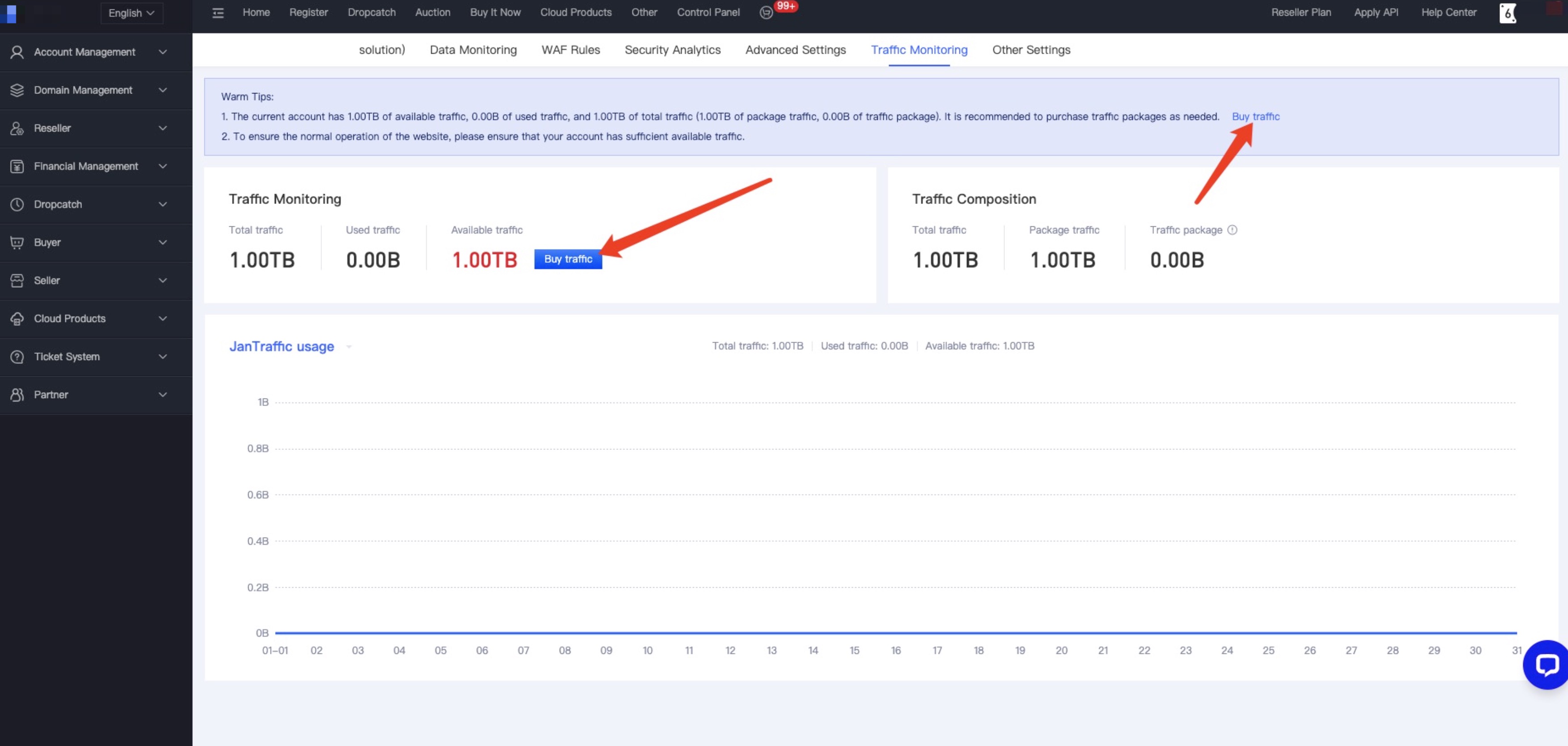Open the user avatar in top bar
Screen dimensions: 1568x746
pyautogui.click(x=1507, y=13)
